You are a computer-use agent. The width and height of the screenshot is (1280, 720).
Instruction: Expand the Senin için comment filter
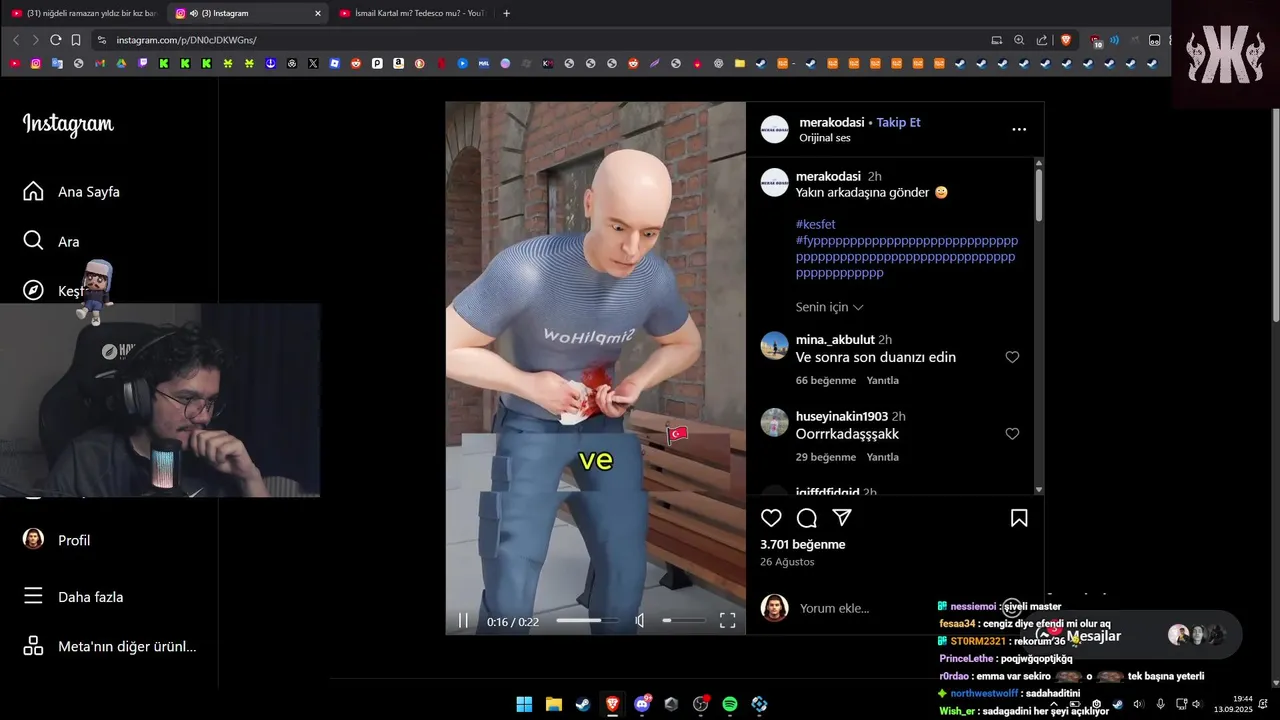[829, 307]
